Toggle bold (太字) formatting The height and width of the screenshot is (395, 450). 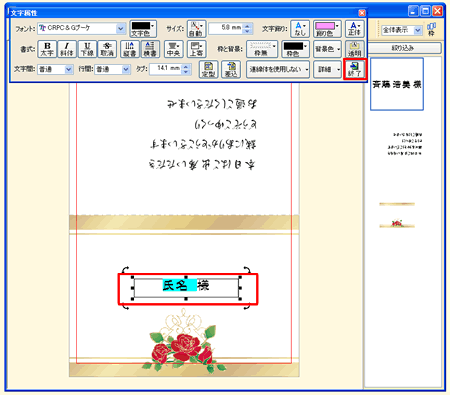point(47,49)
